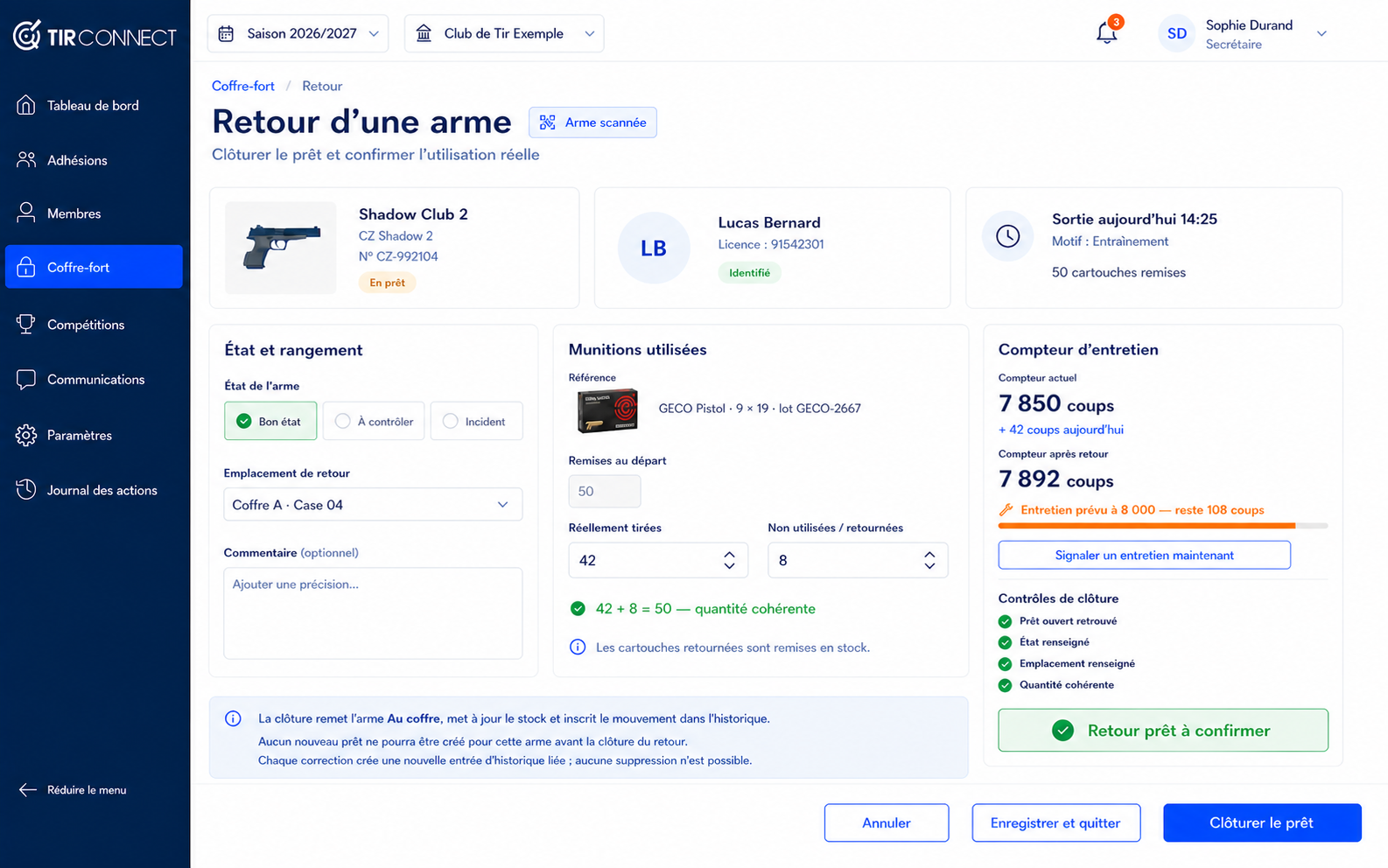
Task: Click the clock icon beside Sortie aujourd'hui
Action: (x=1007, y=235)
